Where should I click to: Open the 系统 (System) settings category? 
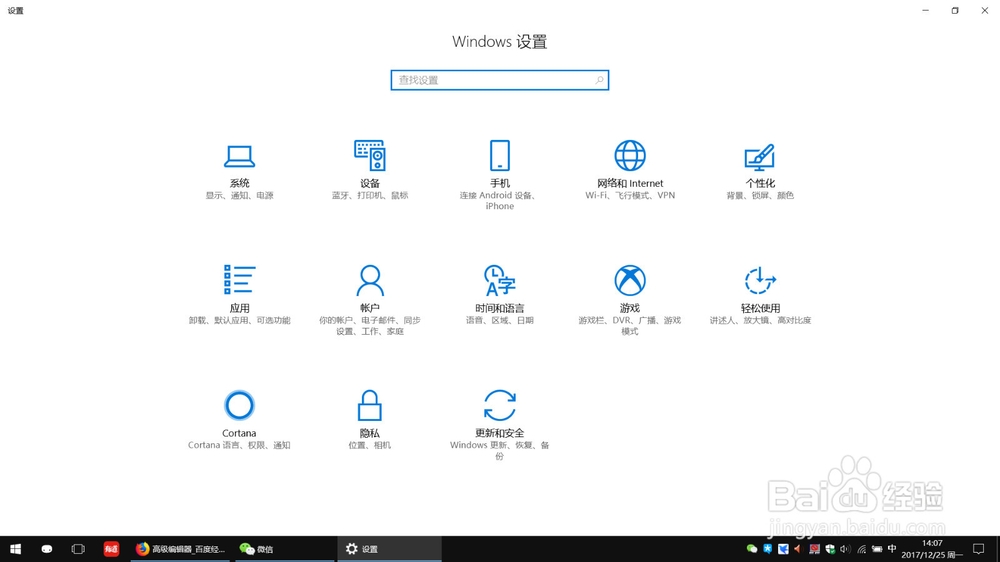click(x=239, y=170)
